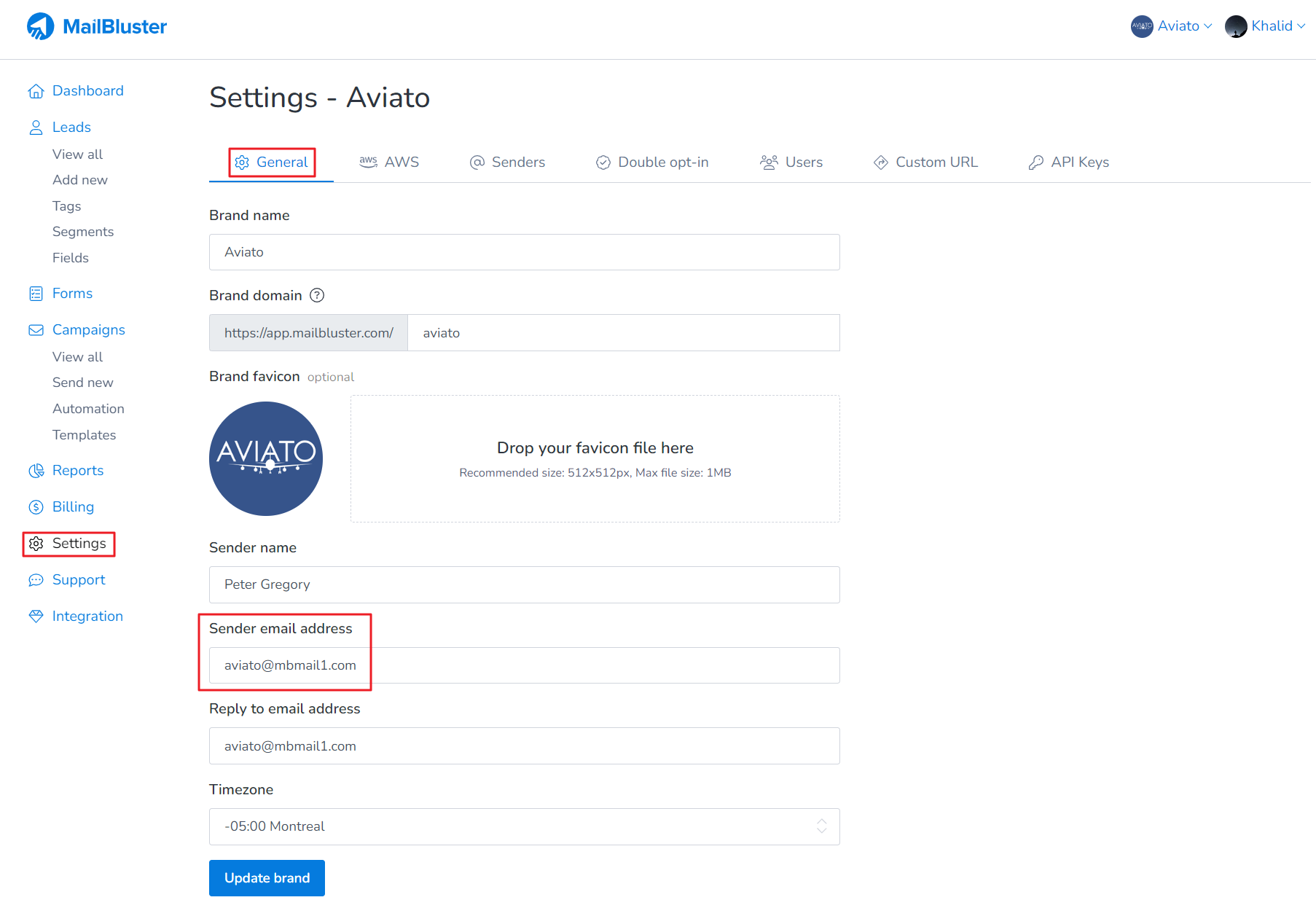This screenshot has width=1316, height=908.
Task: Click the MailBluster rocket logo icon
Action: pos(41,26)
